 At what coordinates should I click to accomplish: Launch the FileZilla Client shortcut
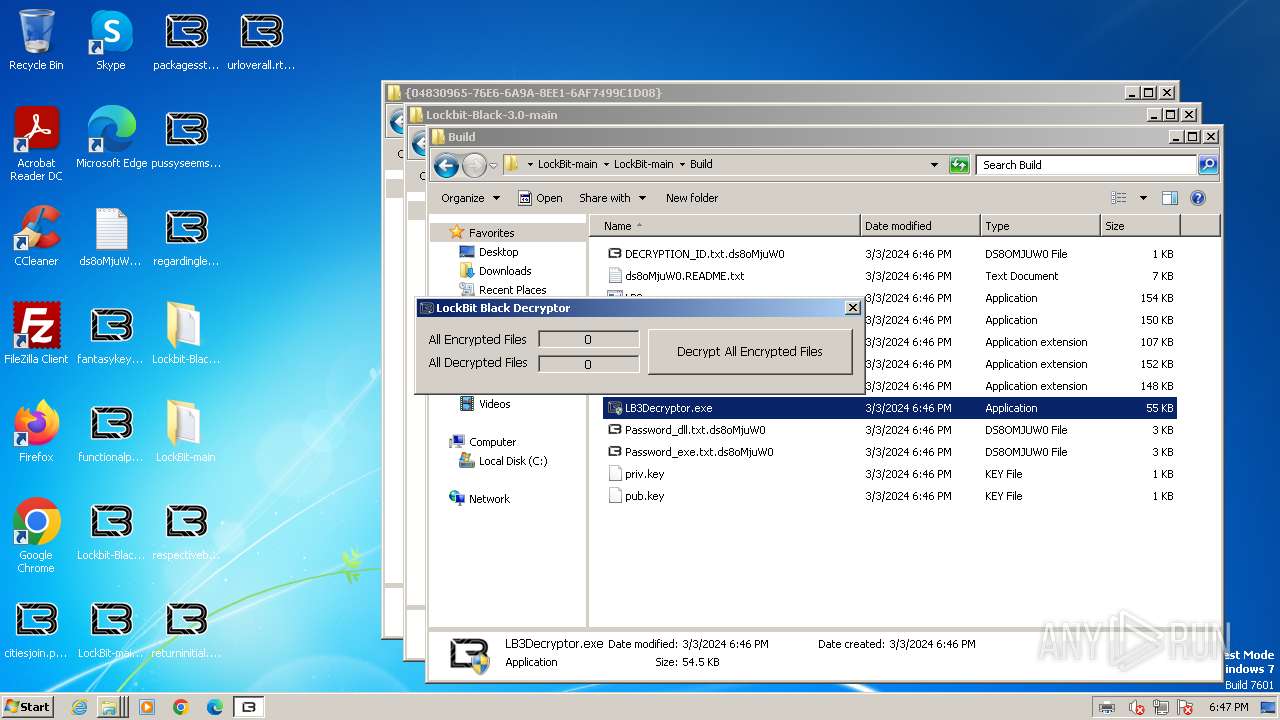click(x=36, y=334)
